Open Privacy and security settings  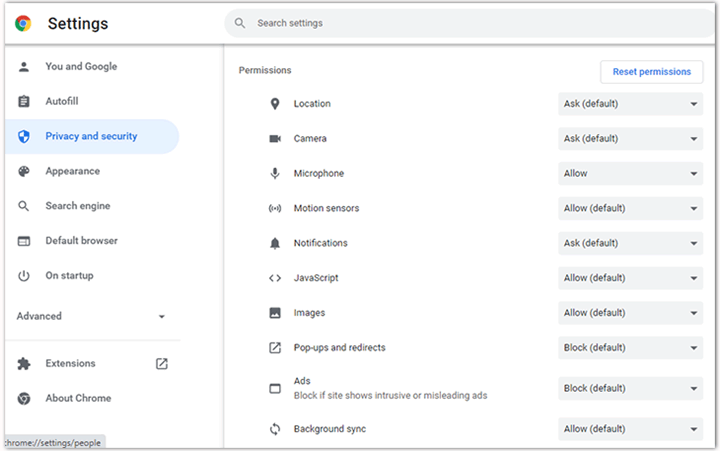point(91,136)
